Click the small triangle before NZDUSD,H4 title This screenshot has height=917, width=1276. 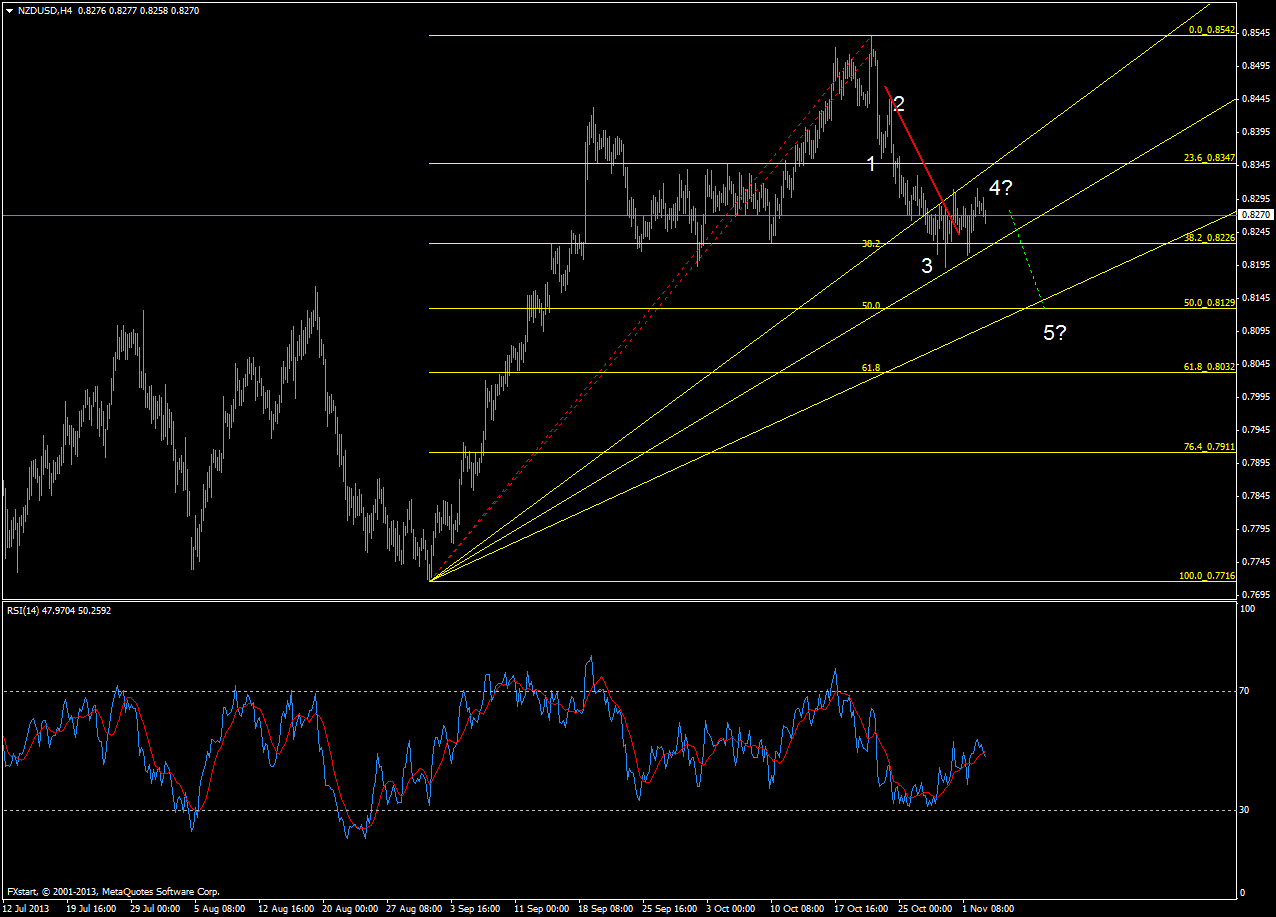9,9
